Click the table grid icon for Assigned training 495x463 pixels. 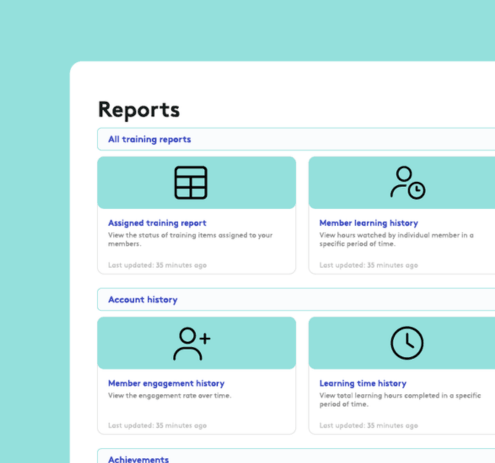(191, 183)
